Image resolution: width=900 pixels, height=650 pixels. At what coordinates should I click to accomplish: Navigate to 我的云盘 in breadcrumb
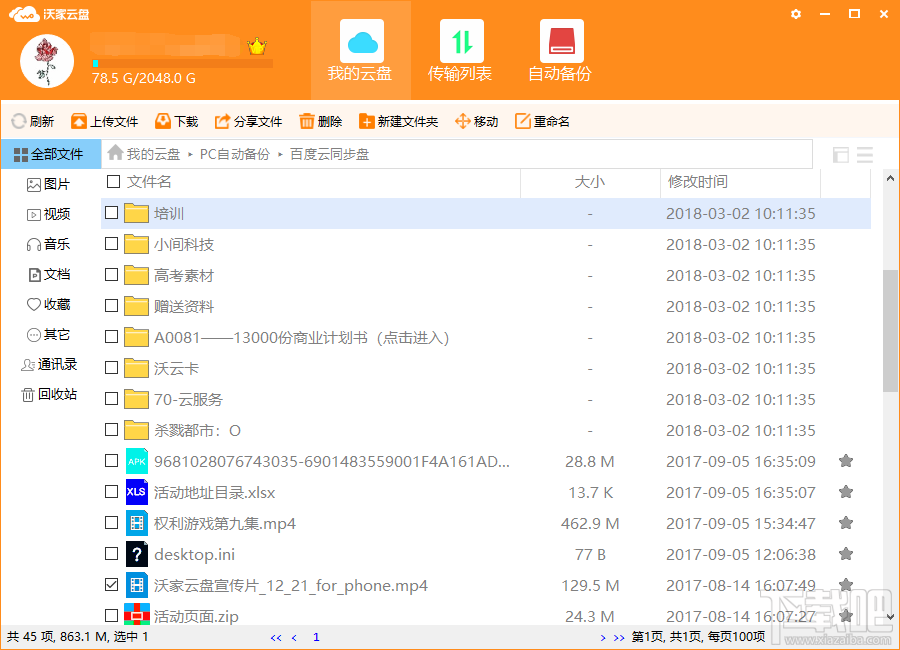tap(153, 154)
